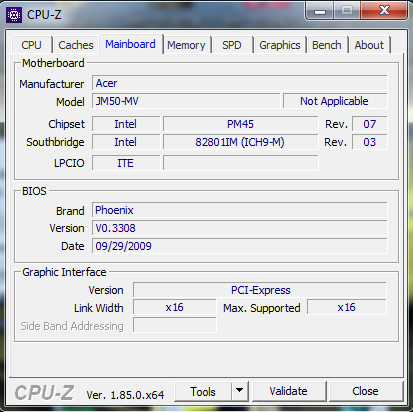
Task: Click the Motherboard group heading
Action: tap(53, 63)
